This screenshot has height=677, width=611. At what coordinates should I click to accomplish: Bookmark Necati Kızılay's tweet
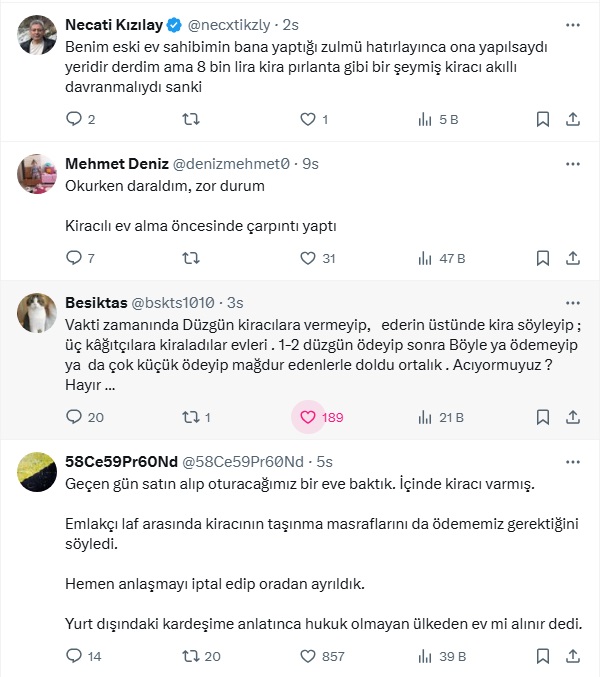tap(543, 120)
